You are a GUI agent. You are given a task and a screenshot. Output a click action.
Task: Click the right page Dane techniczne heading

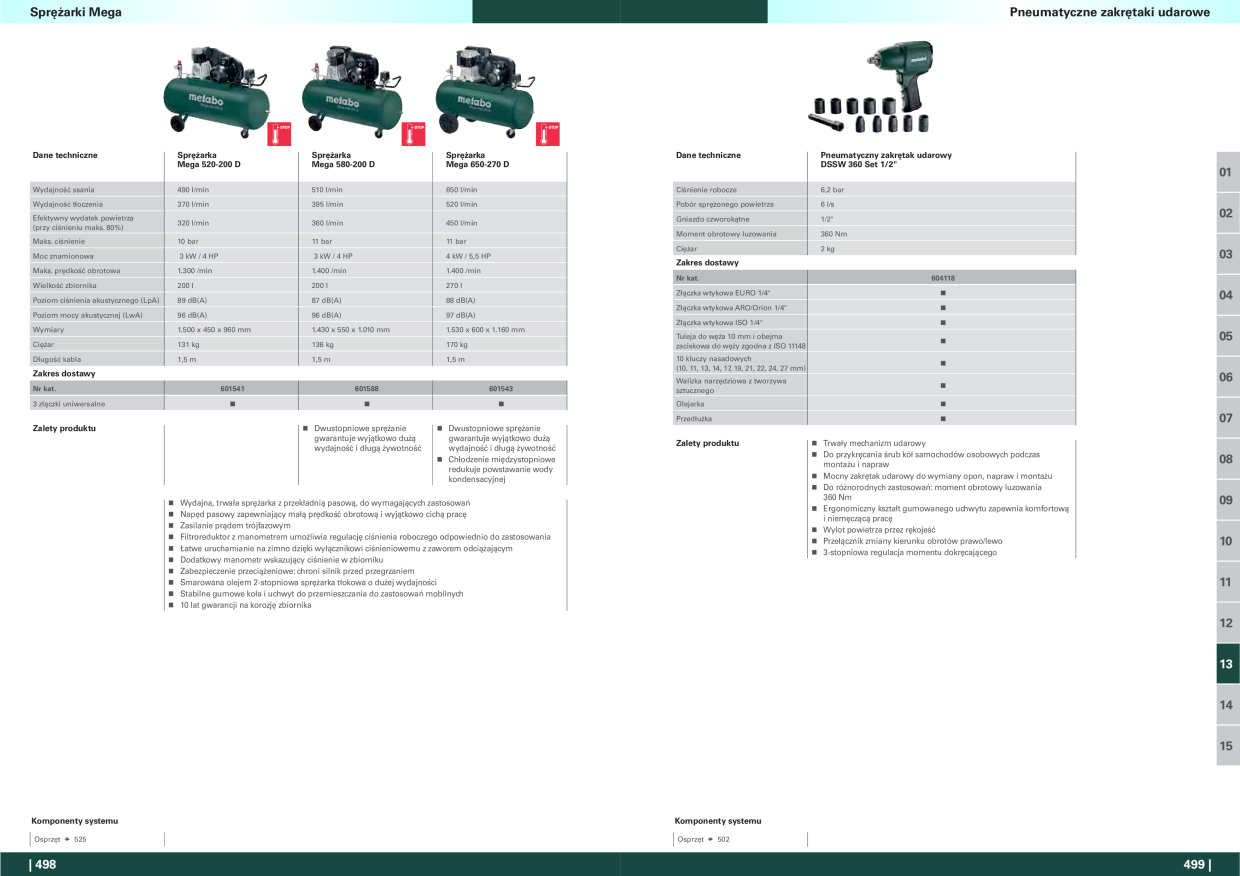[x=708, y=155]
